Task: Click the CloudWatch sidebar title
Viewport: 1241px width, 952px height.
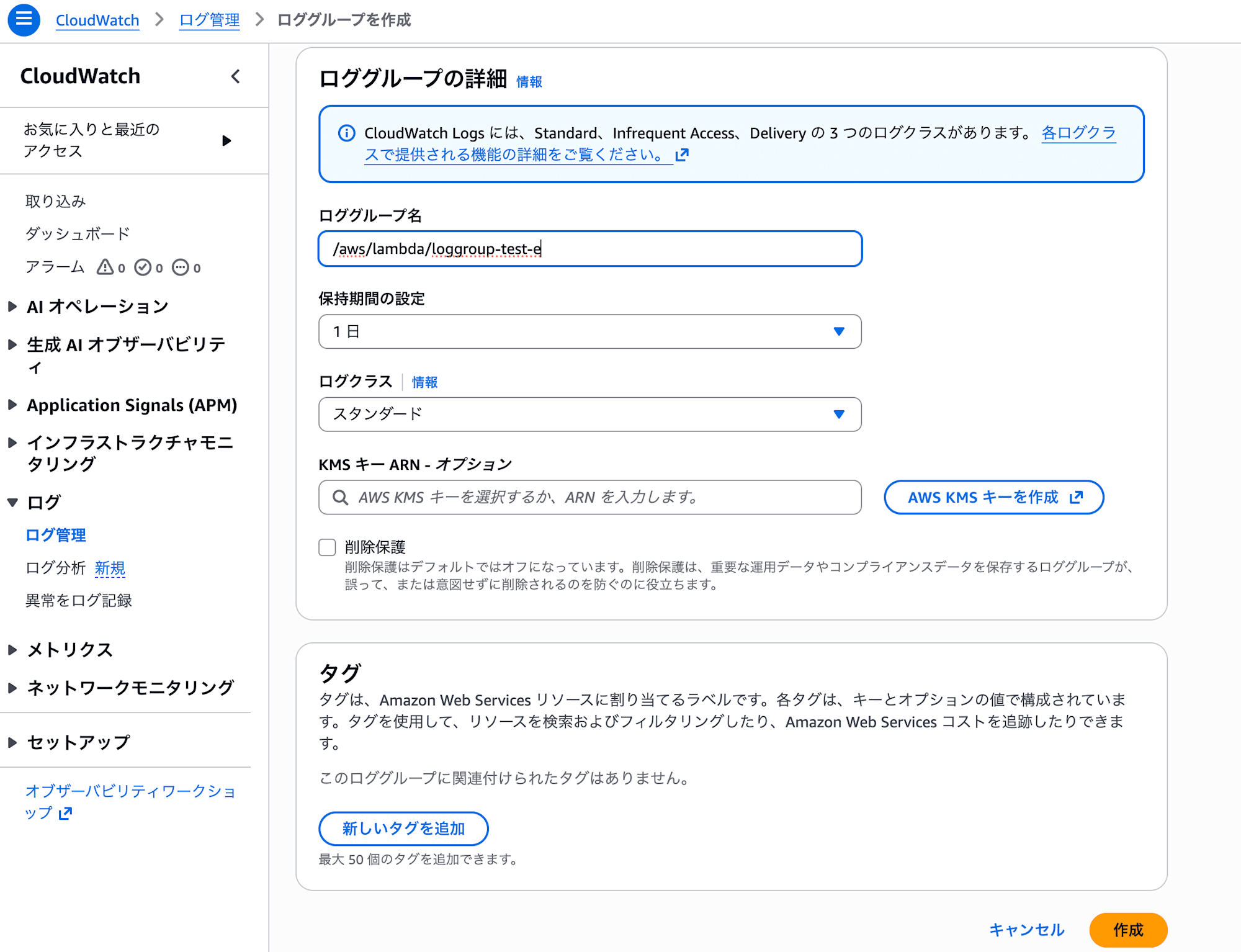Action: click(x=80, y=76)
